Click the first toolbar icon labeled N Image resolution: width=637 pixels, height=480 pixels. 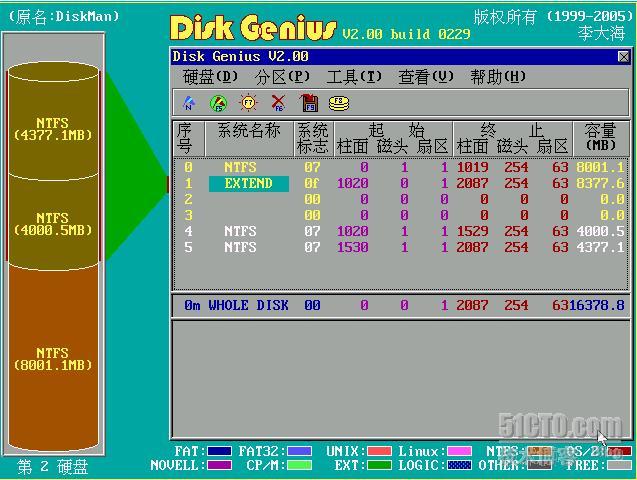coord(188,102)
